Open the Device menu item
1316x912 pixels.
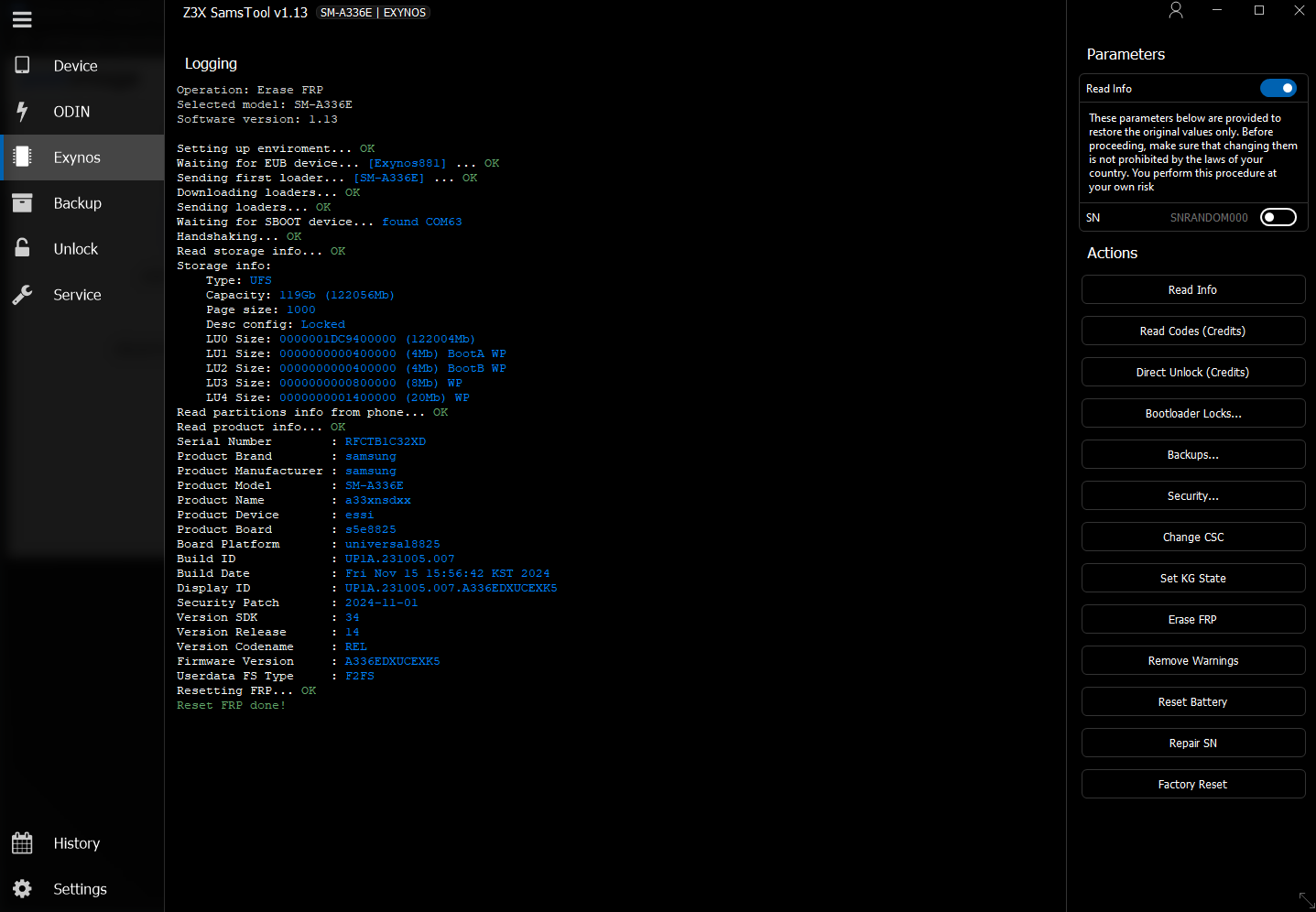pos(82,66)
